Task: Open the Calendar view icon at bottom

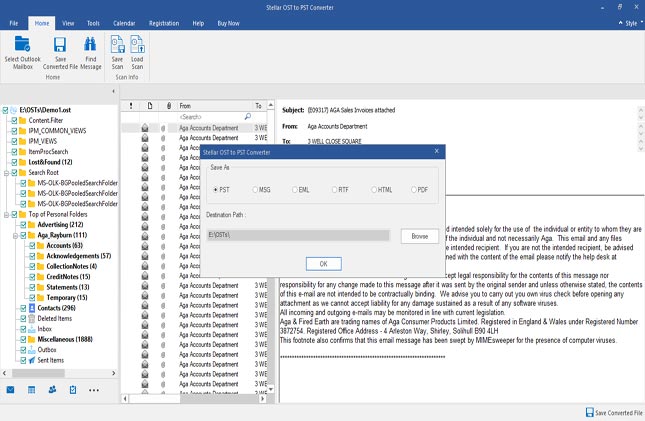Action: [x=31, y=389]
